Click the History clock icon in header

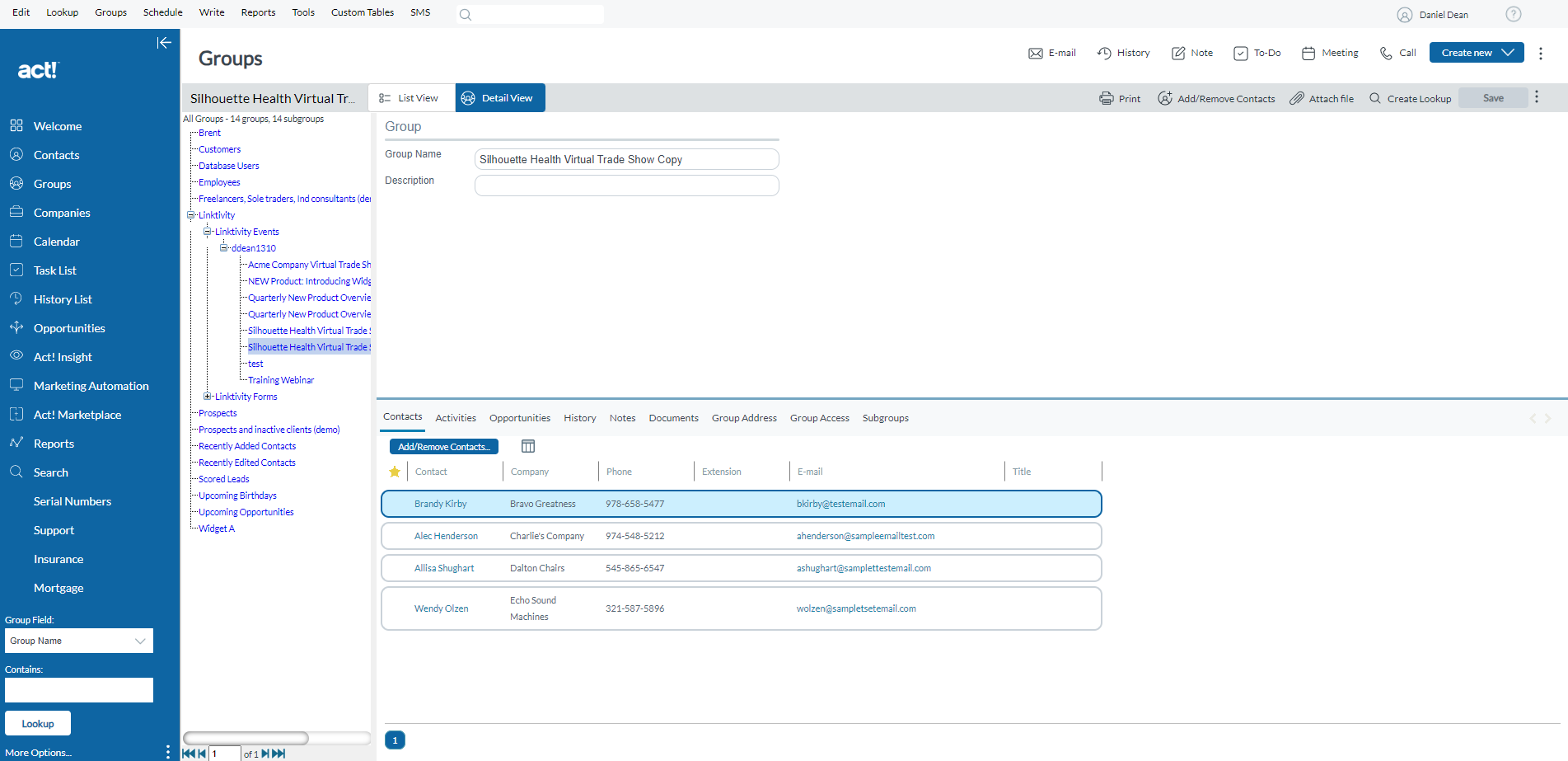pyautogui.click(x=1104, y=53)
